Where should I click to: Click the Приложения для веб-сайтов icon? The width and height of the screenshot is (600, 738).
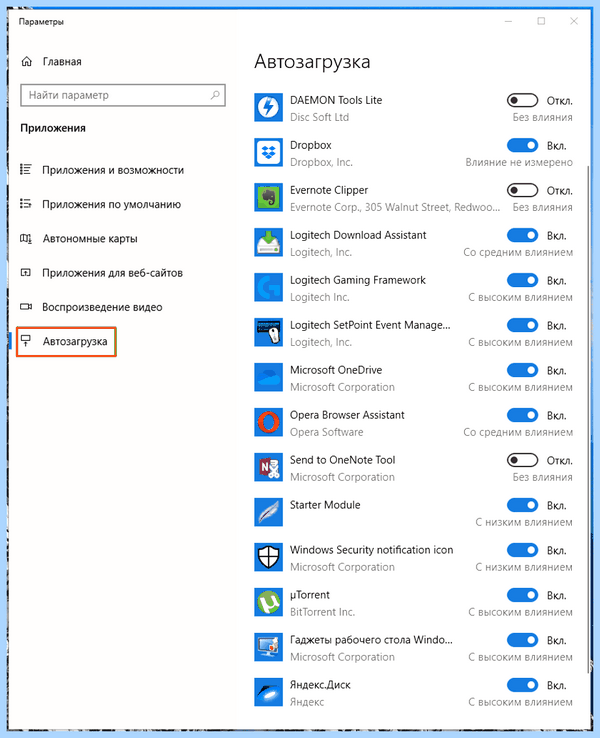point(26,273)
